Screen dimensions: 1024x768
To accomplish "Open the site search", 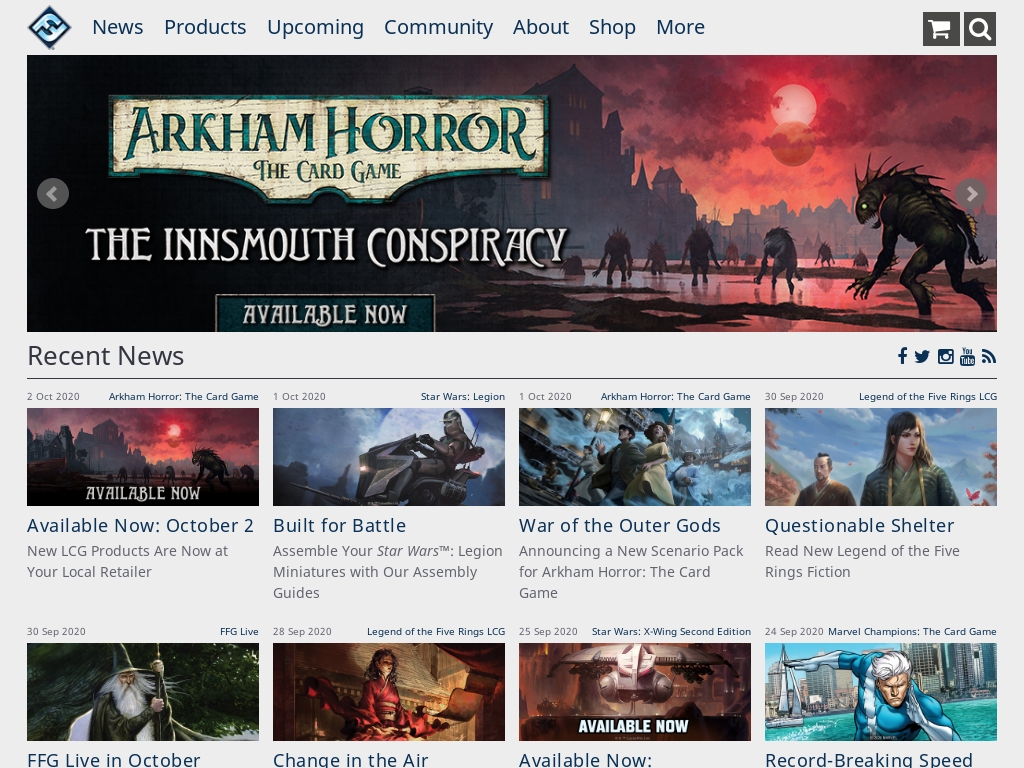I will [979, 29].
